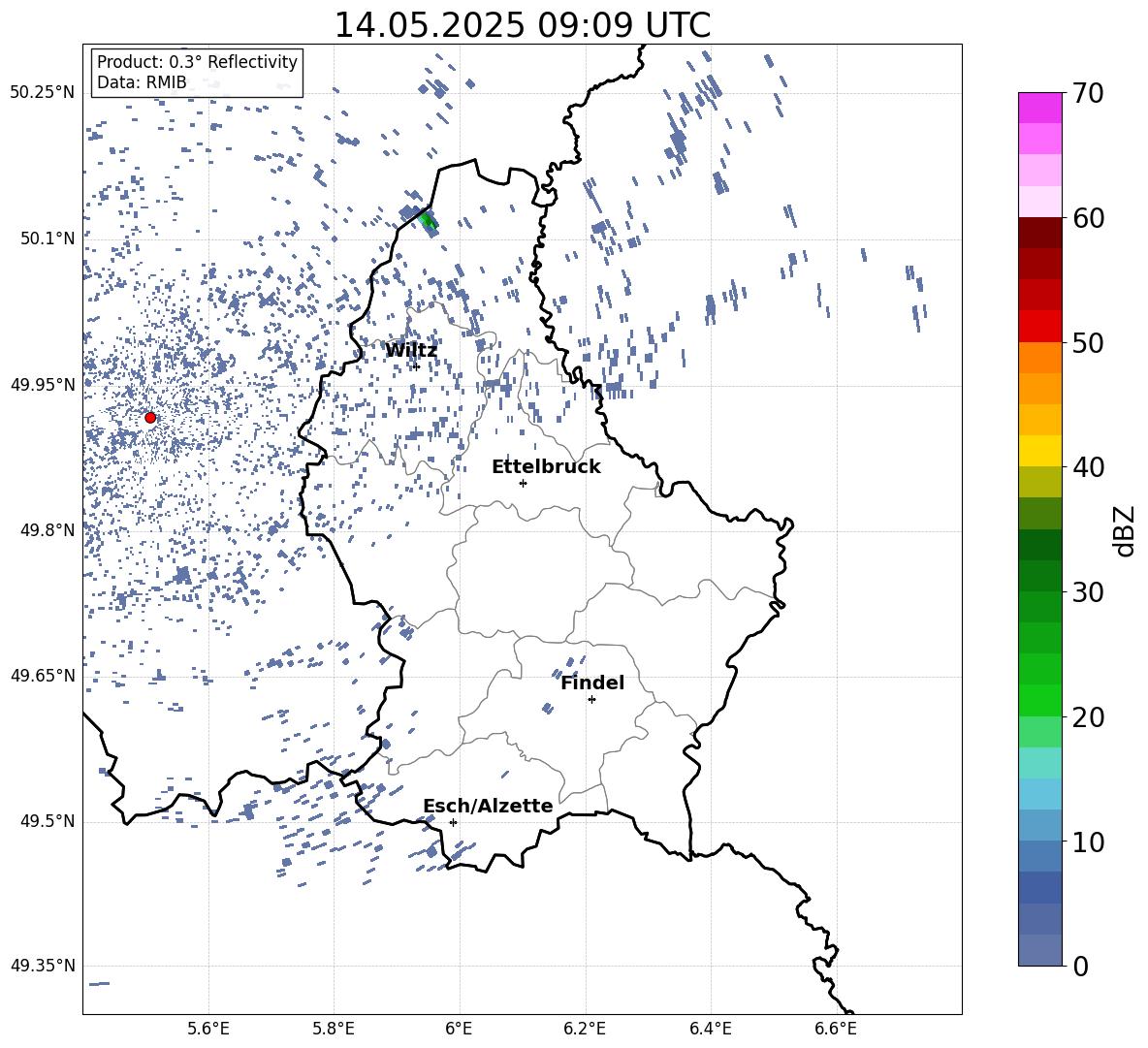This screenshot has width=1148, height=1048.
Task: Click the 50.1°N latitude label
Action: (x=47, y=238)
